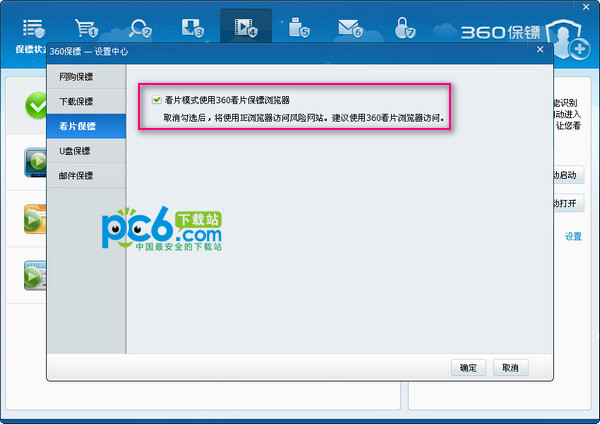Click the 取消 button
Screen dimensions: 600x424
510,368
